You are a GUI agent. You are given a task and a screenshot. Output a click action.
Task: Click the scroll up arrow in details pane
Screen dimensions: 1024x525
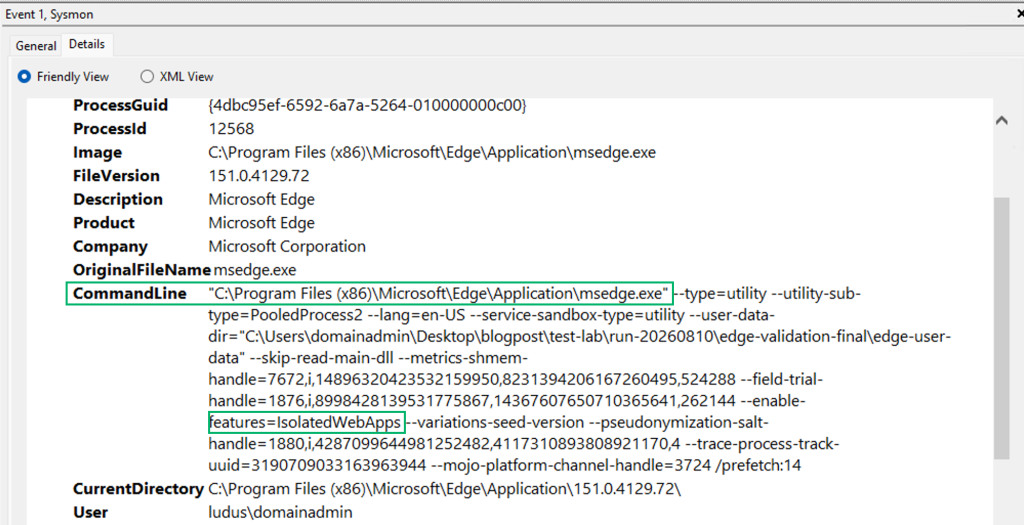tap(1001, 121)
